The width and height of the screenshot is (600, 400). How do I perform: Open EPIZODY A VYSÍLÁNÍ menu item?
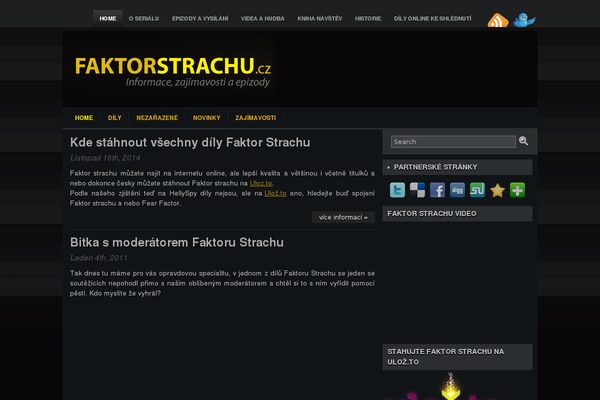[200, 18]
